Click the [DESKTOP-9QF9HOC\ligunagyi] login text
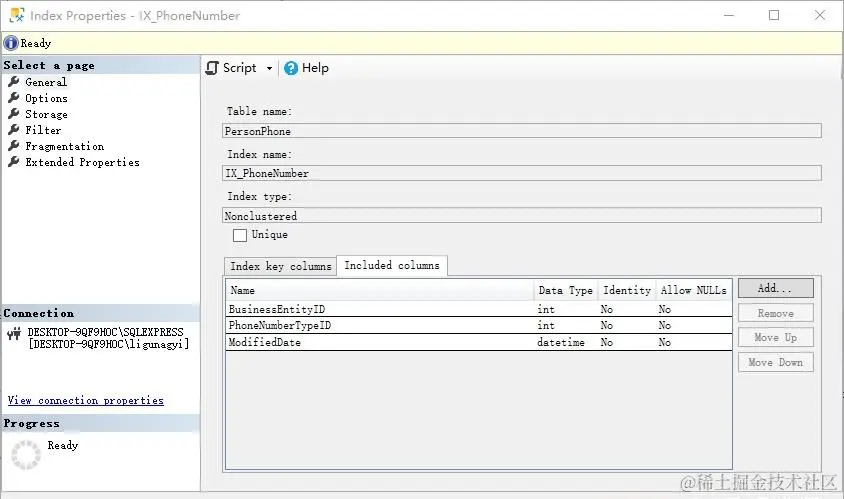844x499 pixels. tap(108, 344)
